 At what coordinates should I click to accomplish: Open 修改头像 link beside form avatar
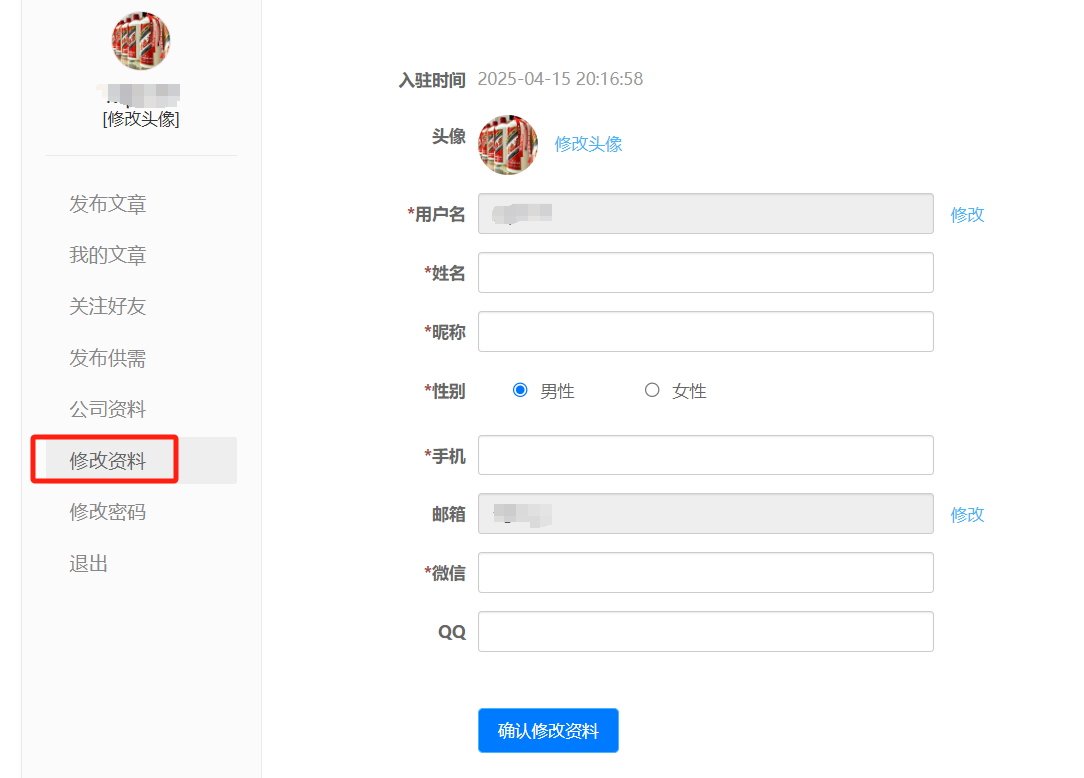click(x=588, y=144)
